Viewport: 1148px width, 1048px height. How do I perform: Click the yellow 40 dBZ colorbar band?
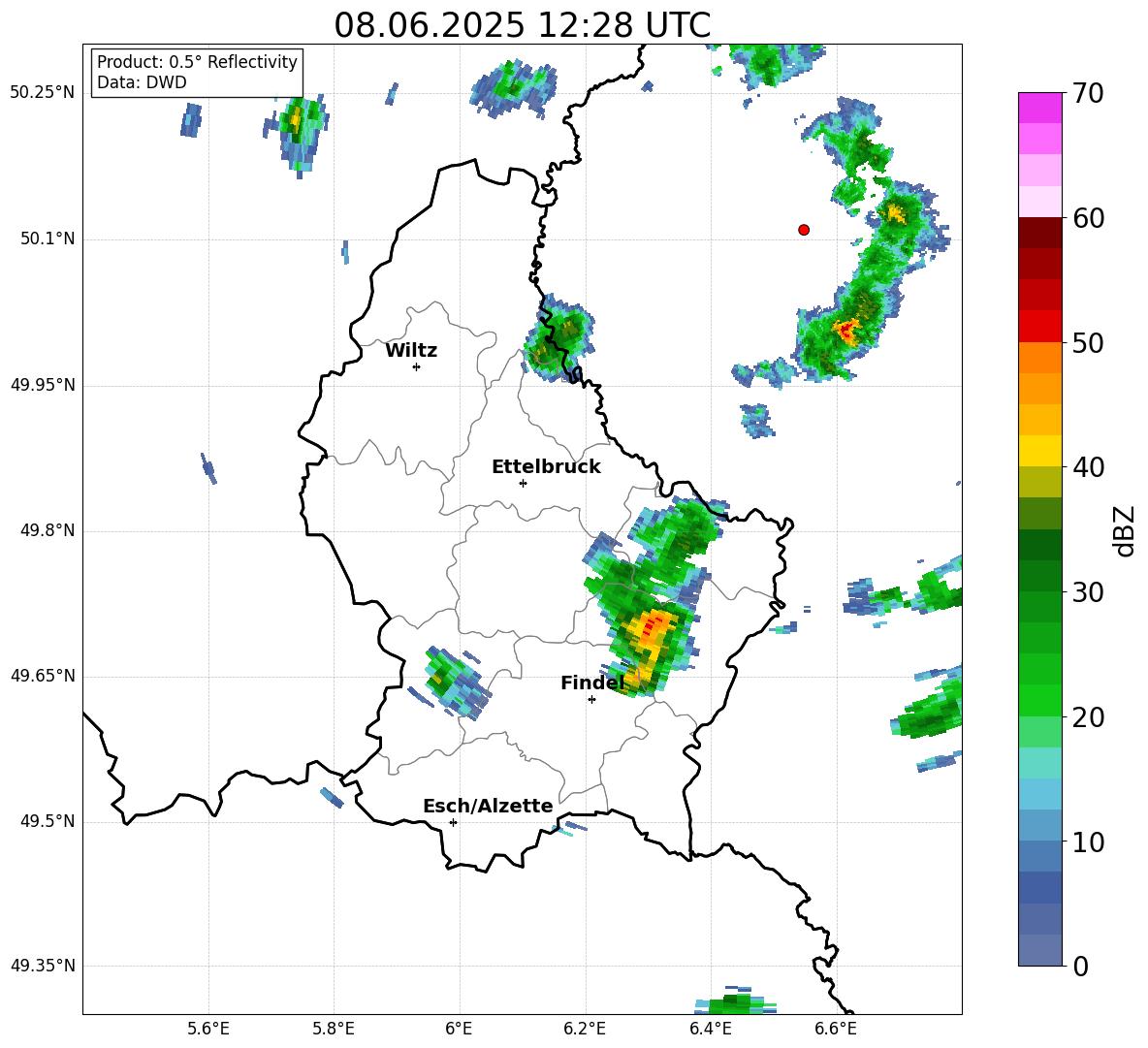1039,450
